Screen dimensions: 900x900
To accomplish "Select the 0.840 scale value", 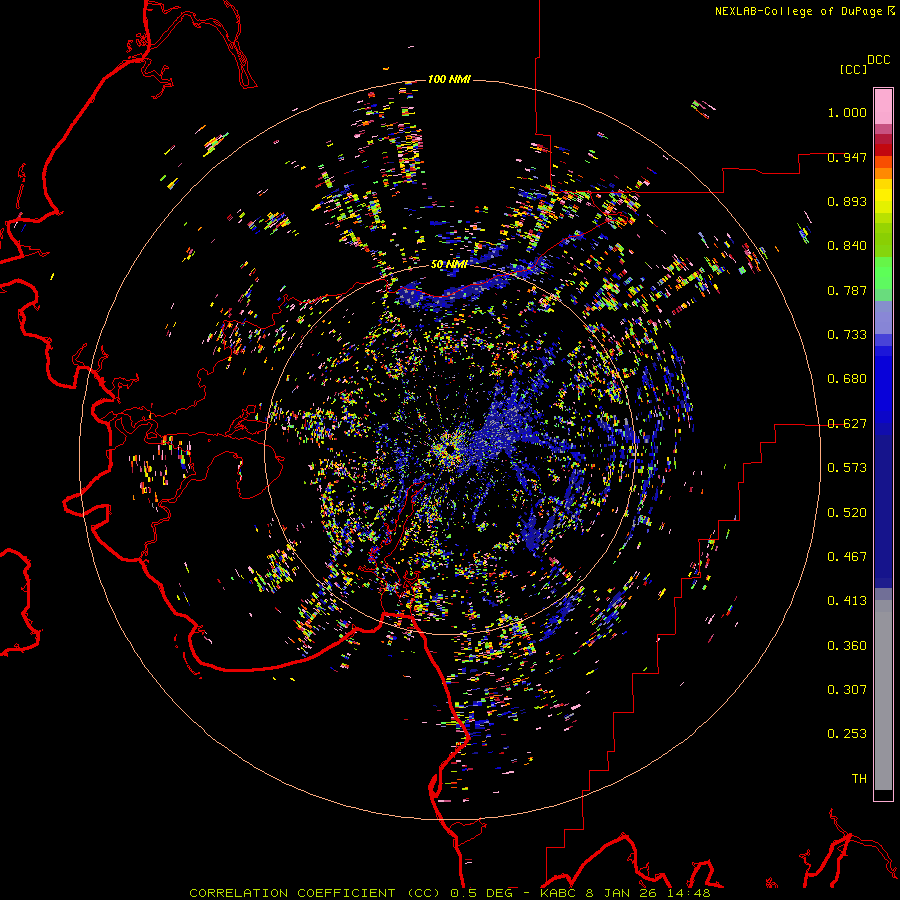I will [847, 246].
